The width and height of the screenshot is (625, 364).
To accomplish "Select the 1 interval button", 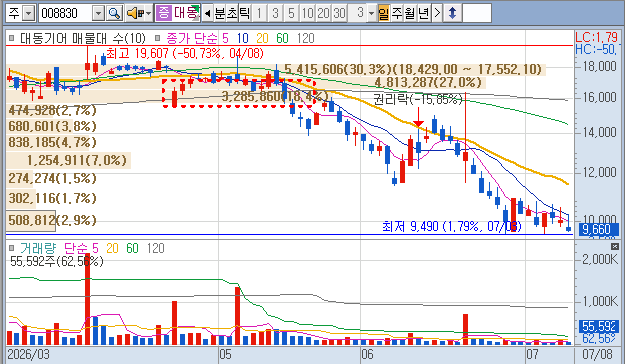I will pos(259,13).
